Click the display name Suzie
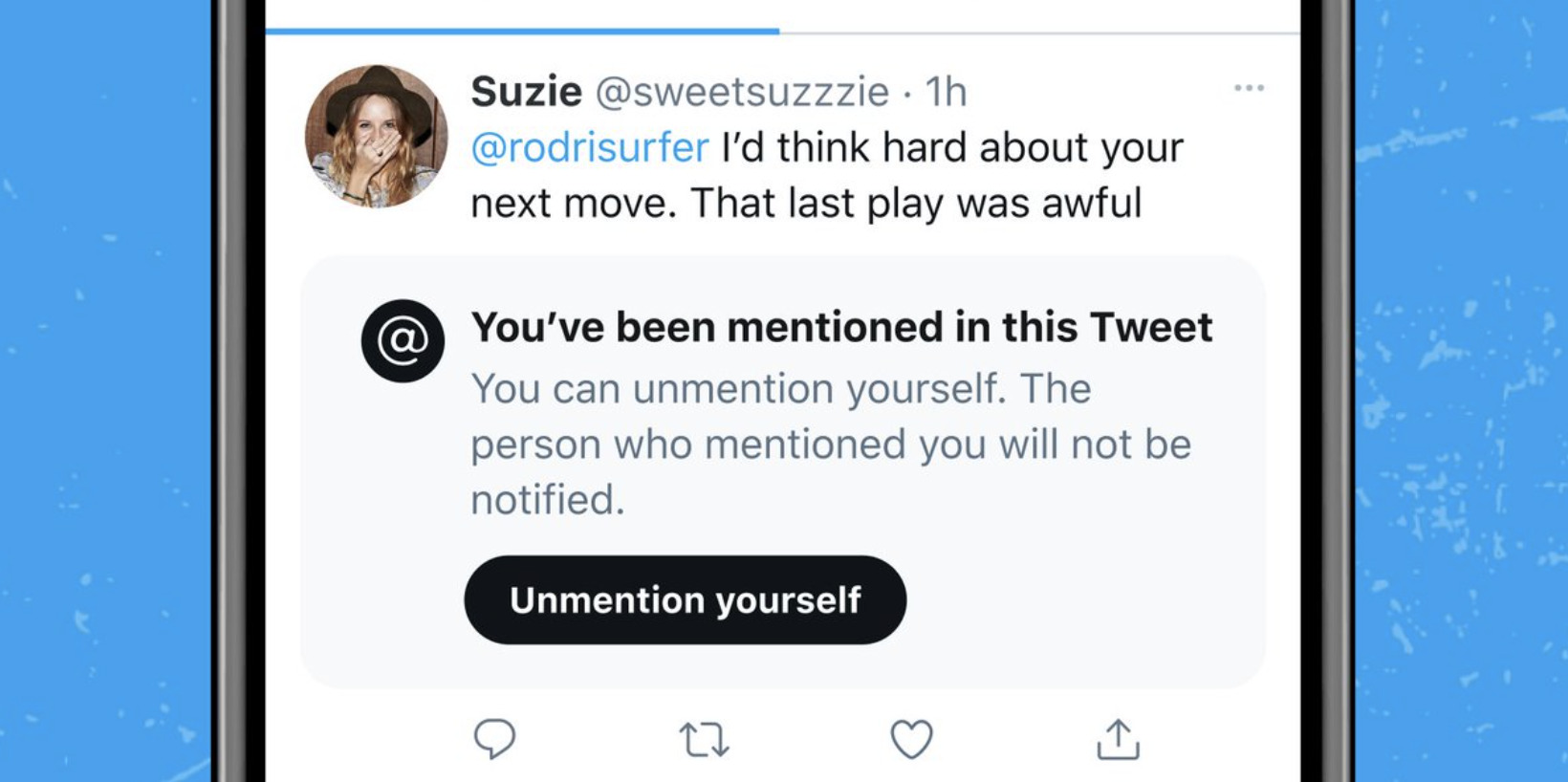Viewport: 1568px width, 782px height. [x=526, y=92]
